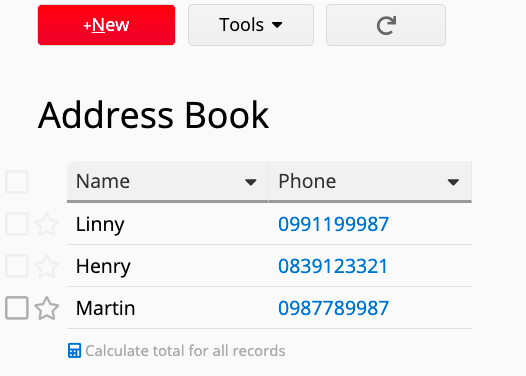Open the Martin name cell
Image resolution: width=526 pixels, height=376 pixels.
(168, 308)
